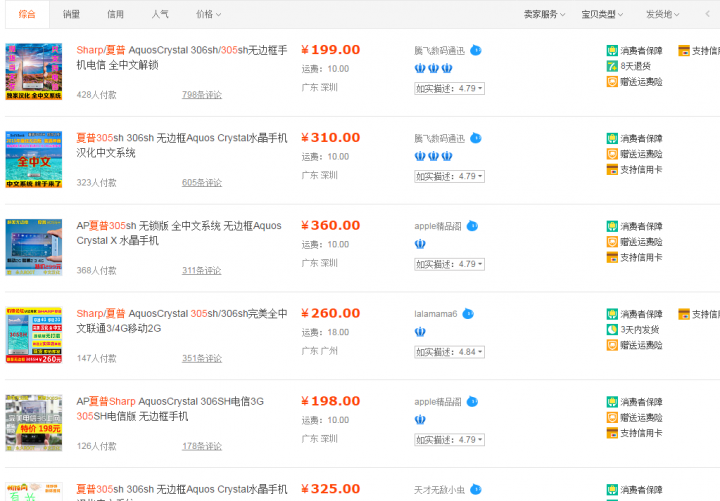Open thumbnail of the ¥360.00 listing

(x=34, y=247)
